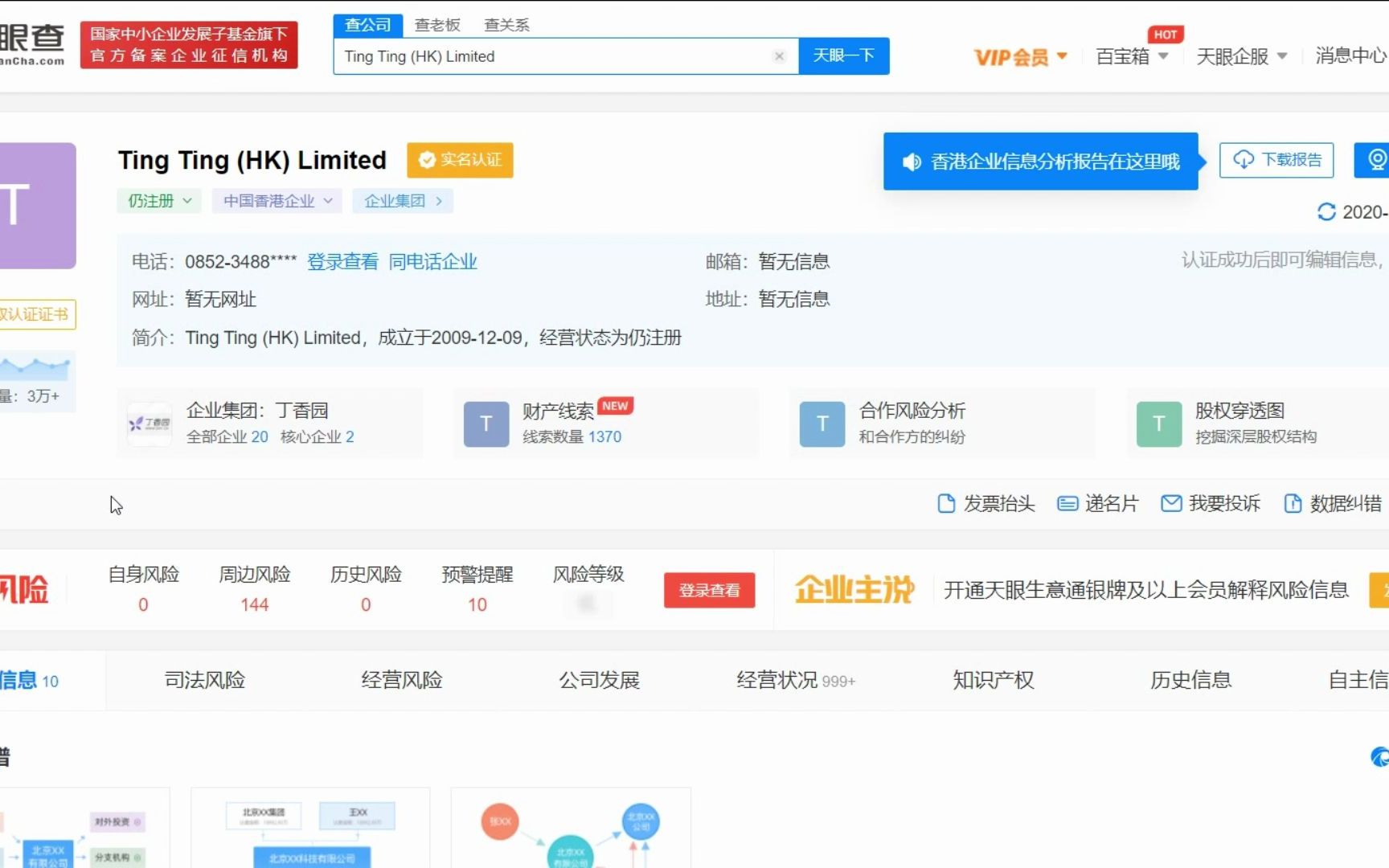The height and width of the screenshot is (868, 1389).
Task: Open 历史风险 risk item
Action: point(366,589)
